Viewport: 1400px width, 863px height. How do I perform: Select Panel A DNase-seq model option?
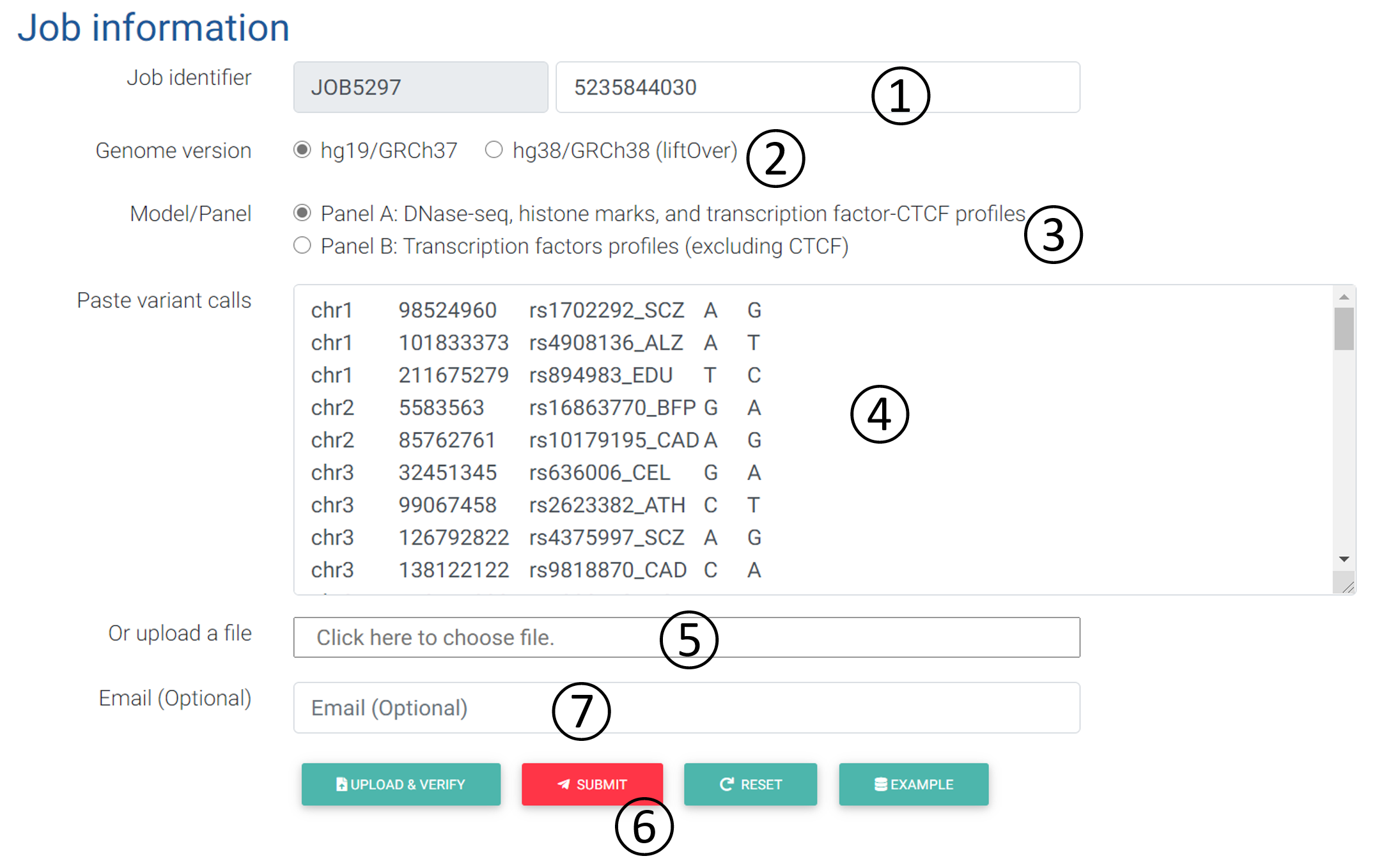click(302, 213)
